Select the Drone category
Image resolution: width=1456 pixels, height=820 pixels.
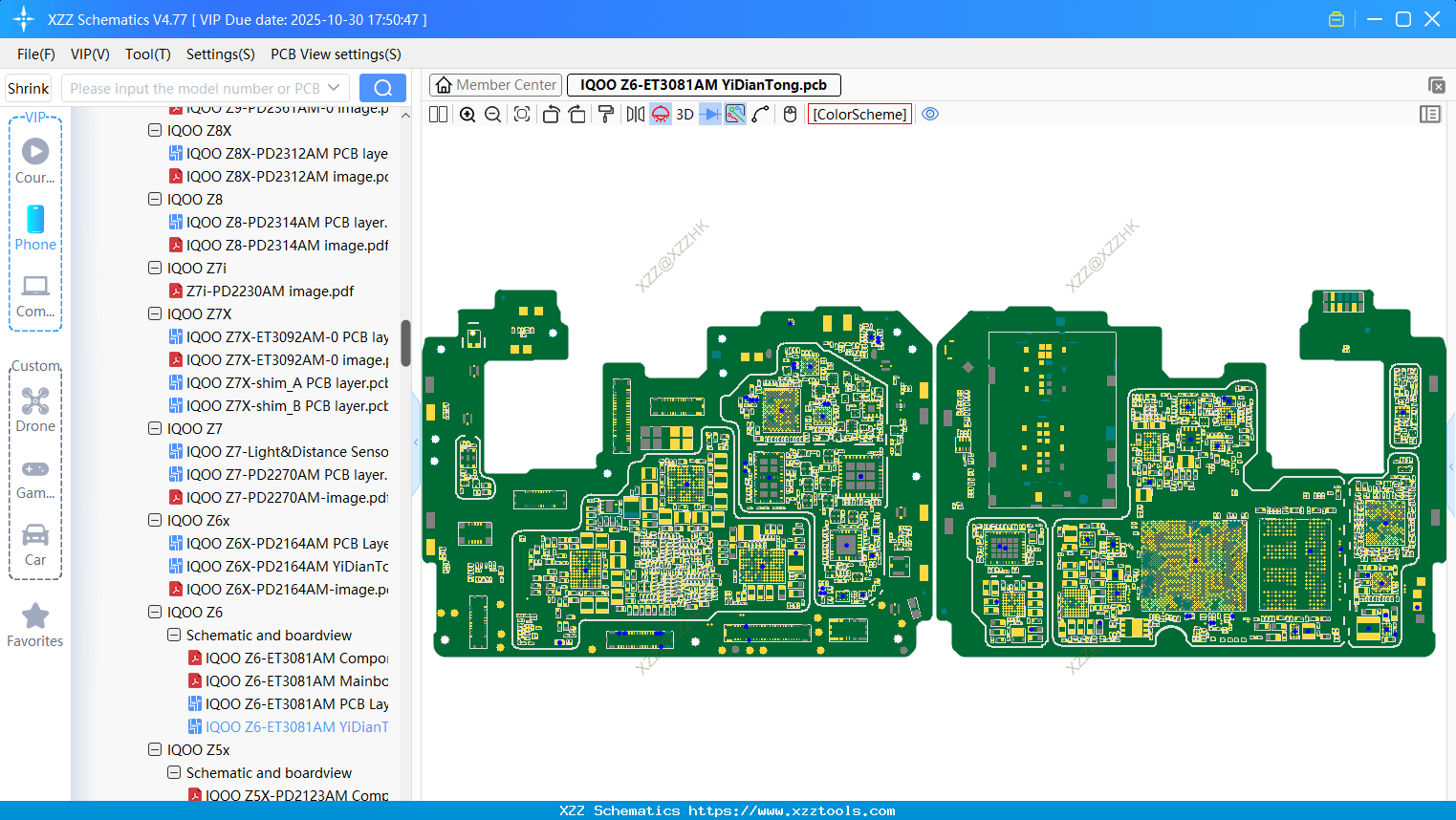(x=35, y=409)
